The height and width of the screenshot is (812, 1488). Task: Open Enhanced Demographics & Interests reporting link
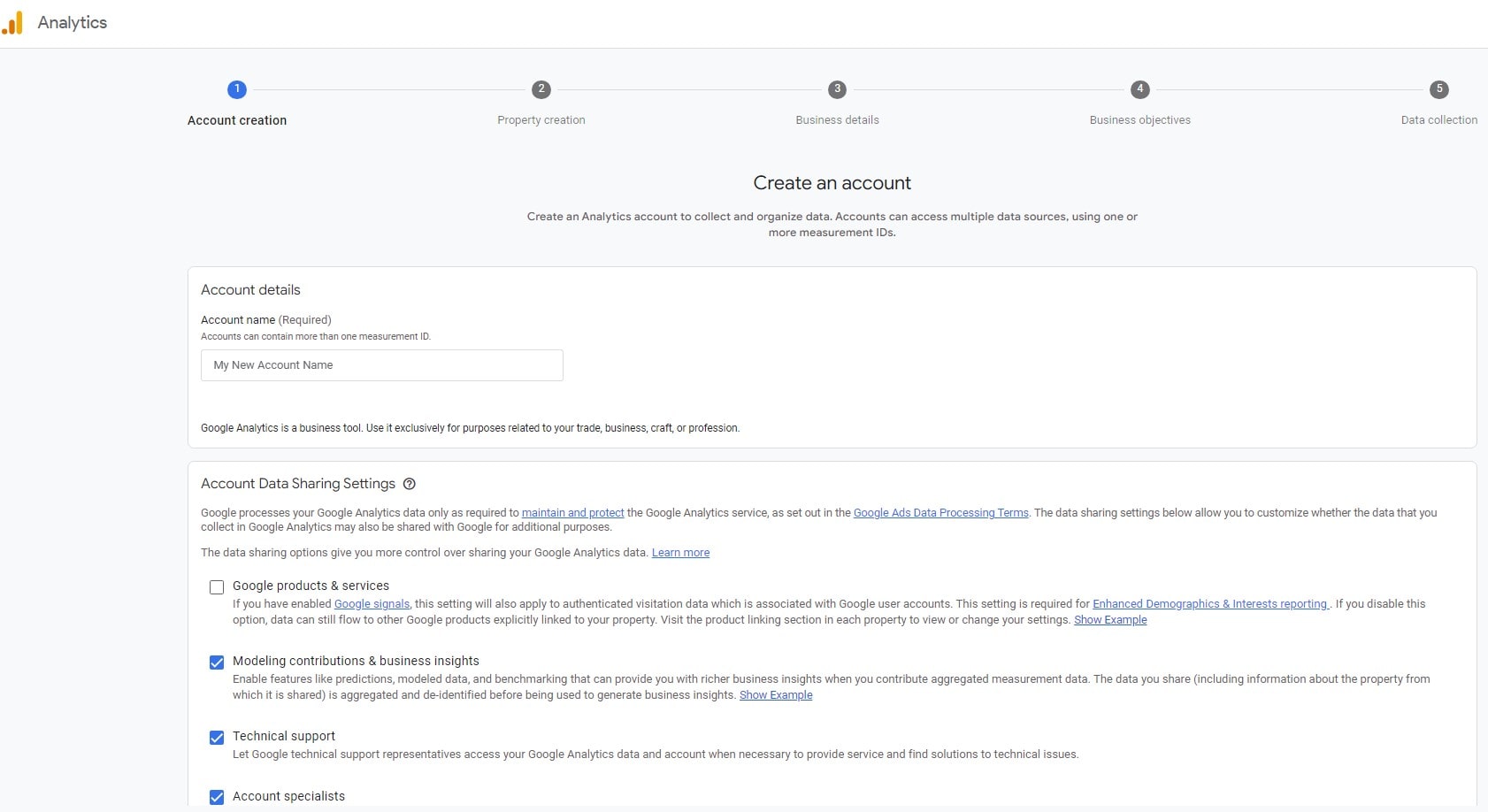(1210, 604)
